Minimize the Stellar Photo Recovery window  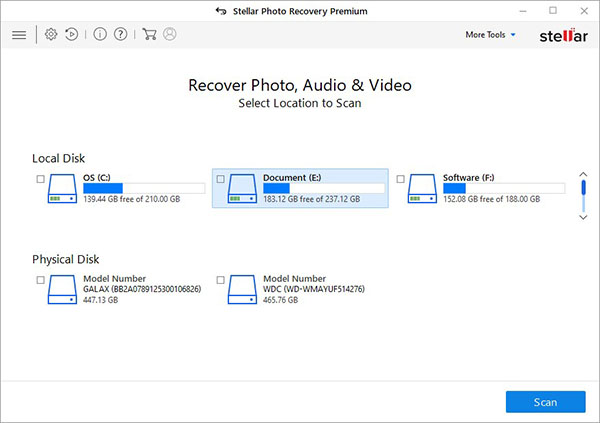(x=523, y=11)
